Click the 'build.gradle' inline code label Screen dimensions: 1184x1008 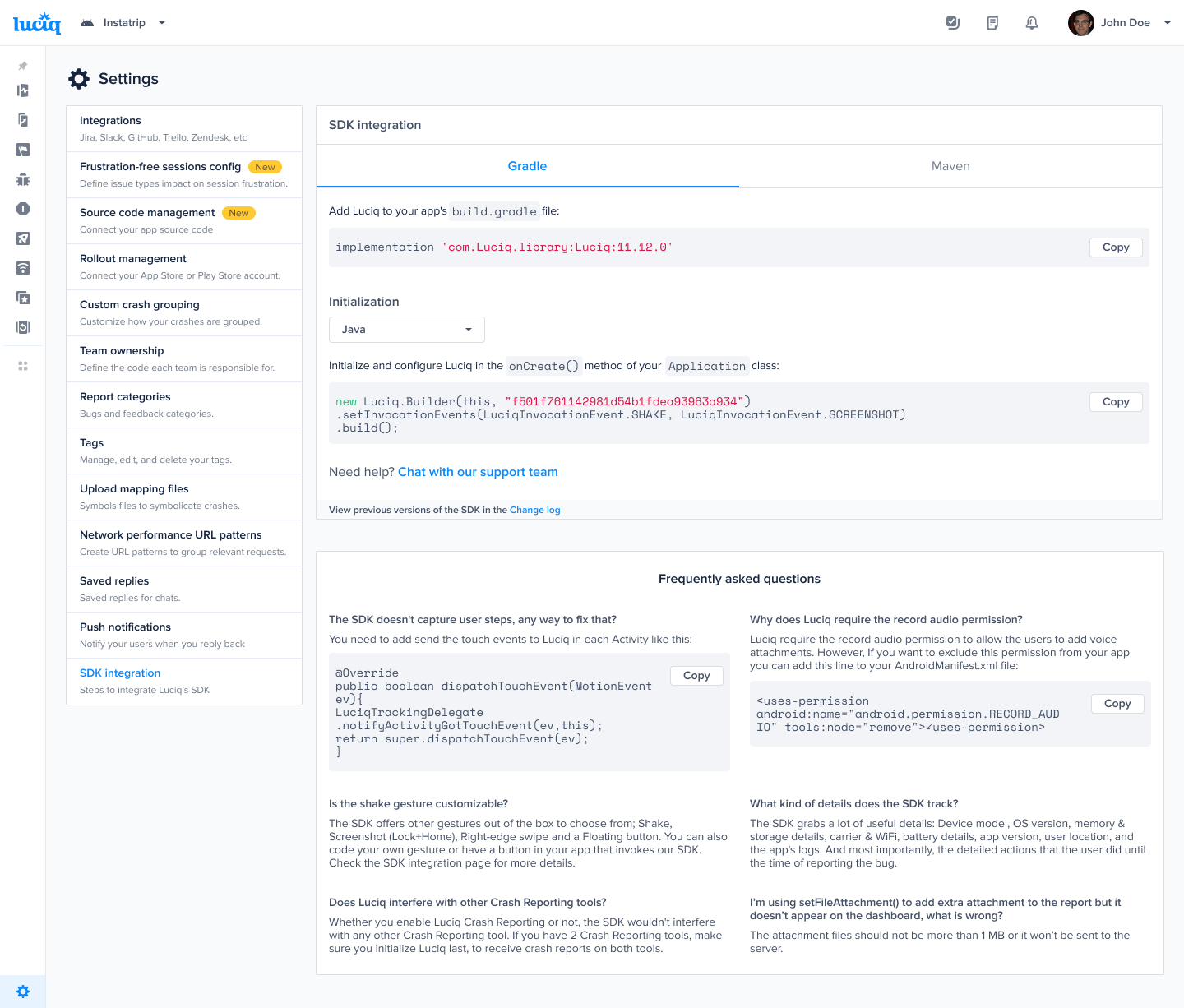[494, 211]
